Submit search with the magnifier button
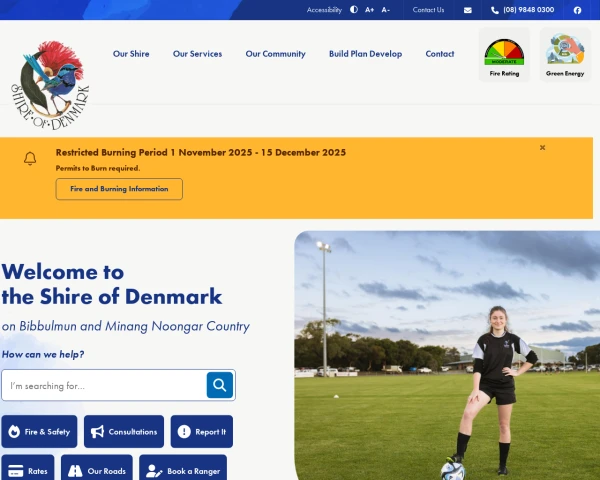Image resolution: width=600 pixels, height=480 pixels. pyautogui.click(x=220, y=385)
